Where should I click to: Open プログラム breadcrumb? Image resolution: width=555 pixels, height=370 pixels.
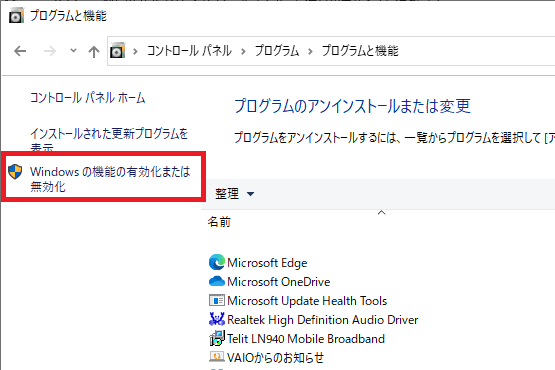[277, 51]
